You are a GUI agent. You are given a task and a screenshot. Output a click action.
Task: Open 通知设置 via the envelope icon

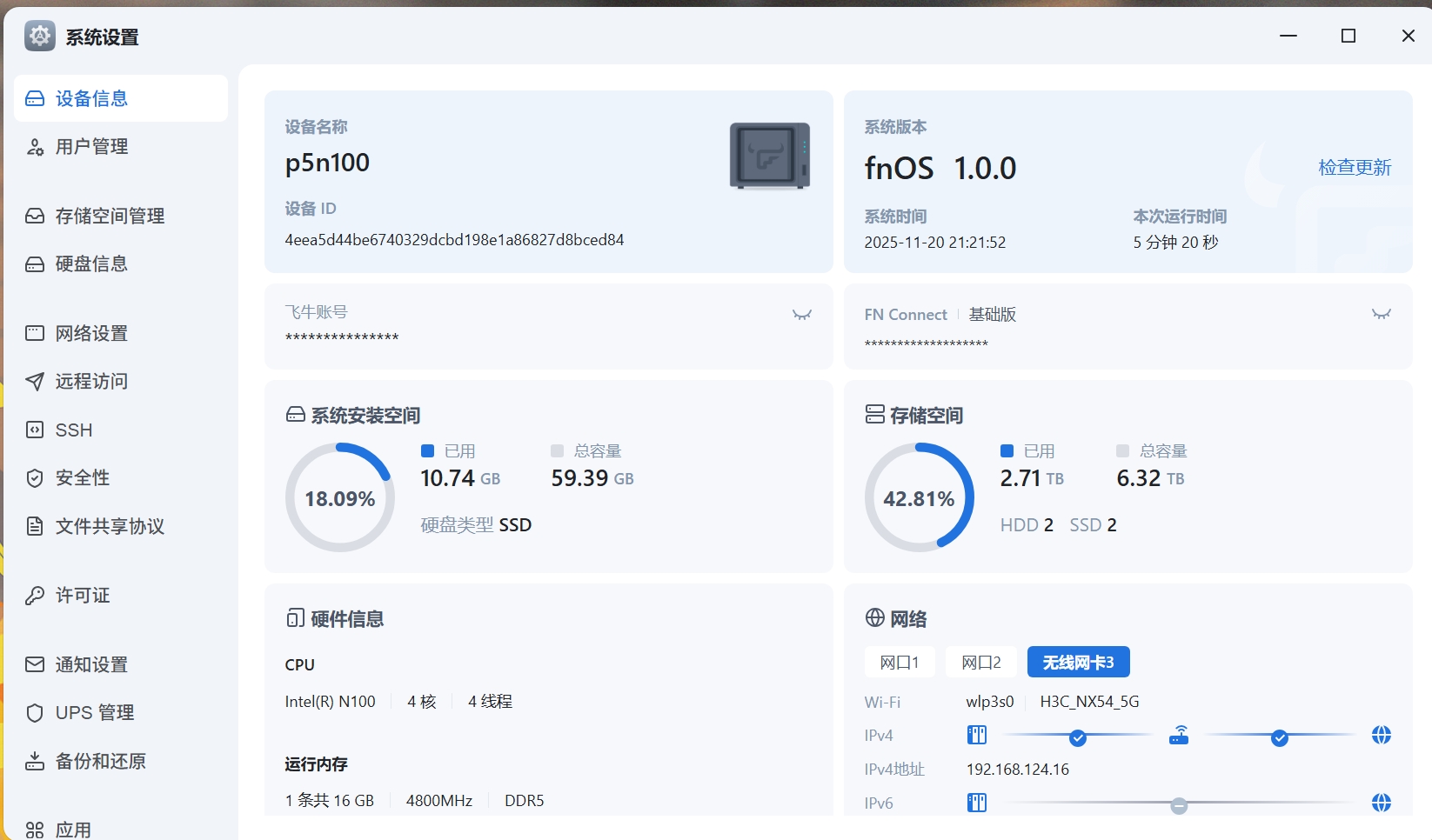[x=35, y=664]
